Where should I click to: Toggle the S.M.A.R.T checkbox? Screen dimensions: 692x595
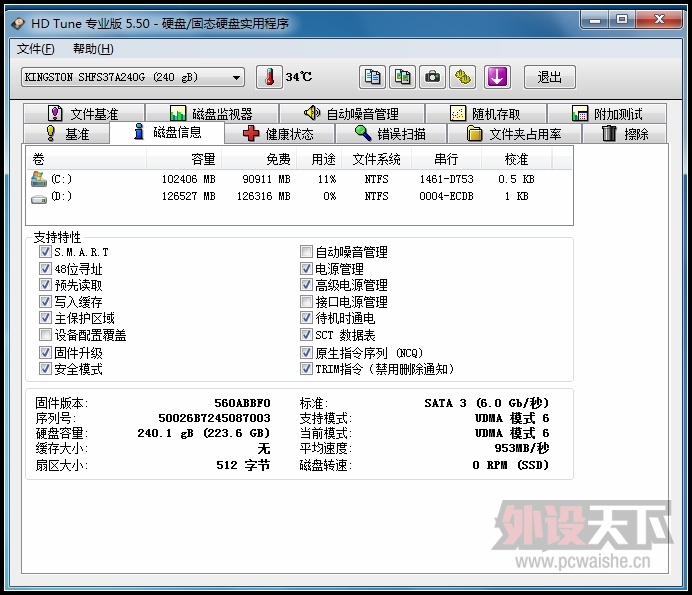click(45, 252)
